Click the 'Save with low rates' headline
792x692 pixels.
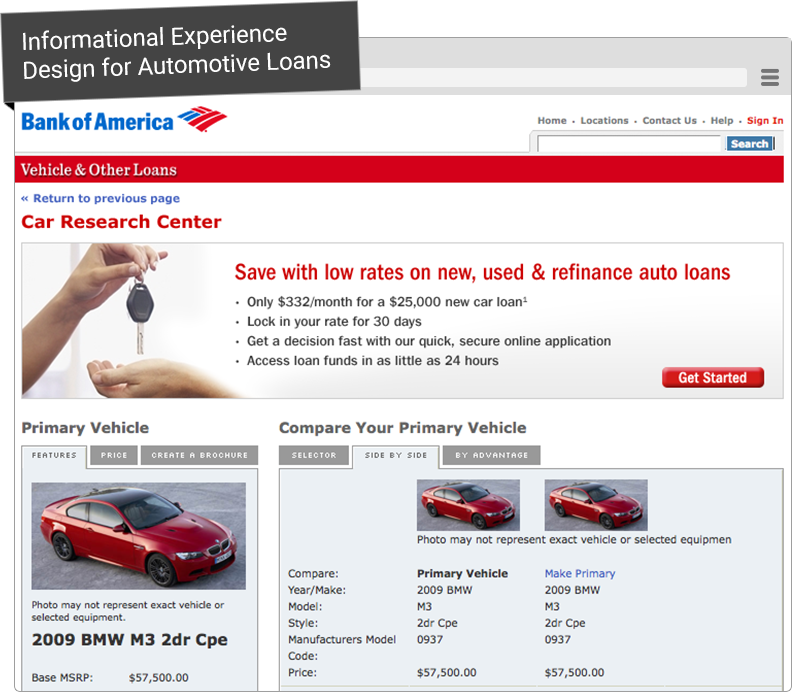(482, 272)
